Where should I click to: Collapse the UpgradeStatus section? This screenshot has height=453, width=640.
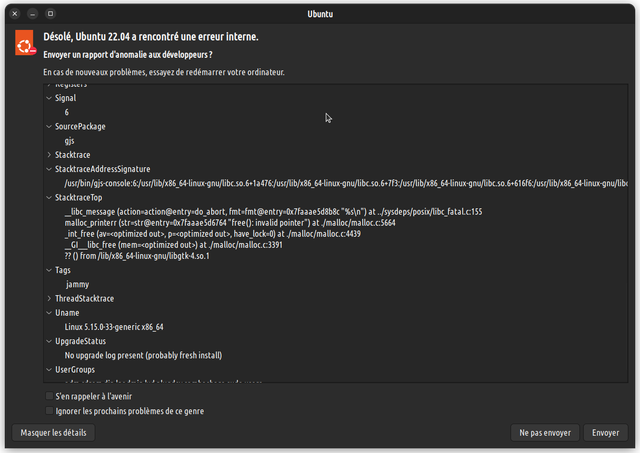(49, 341)
